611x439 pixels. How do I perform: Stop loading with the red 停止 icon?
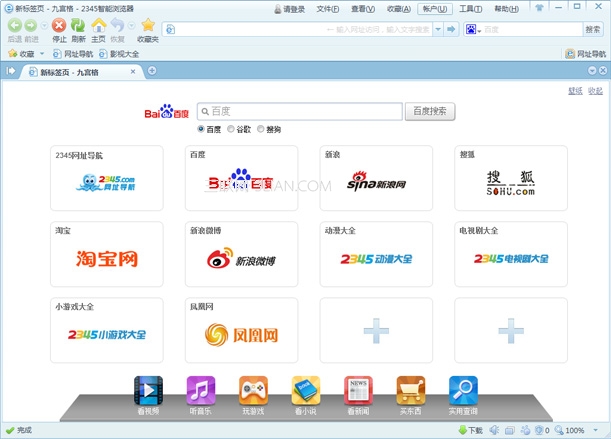59,26
